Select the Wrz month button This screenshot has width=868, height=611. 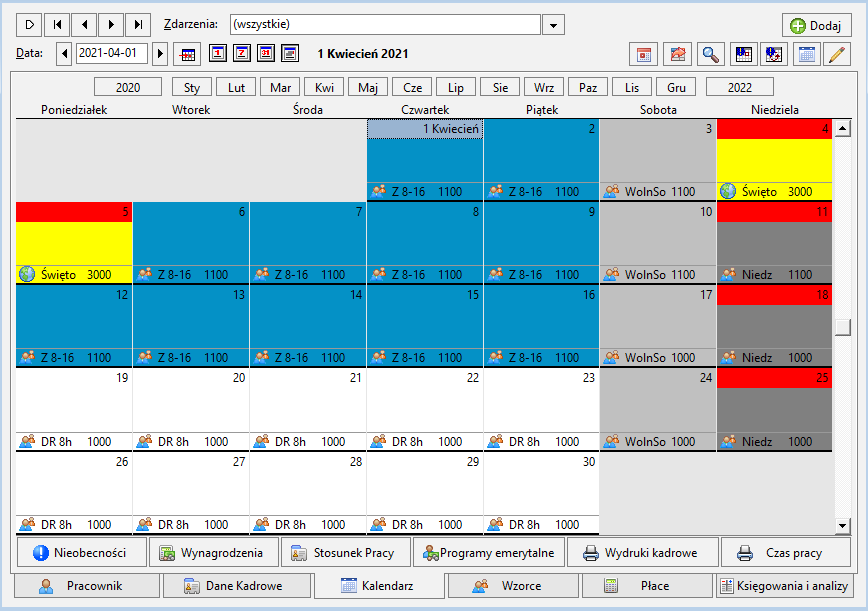[544, 87]
